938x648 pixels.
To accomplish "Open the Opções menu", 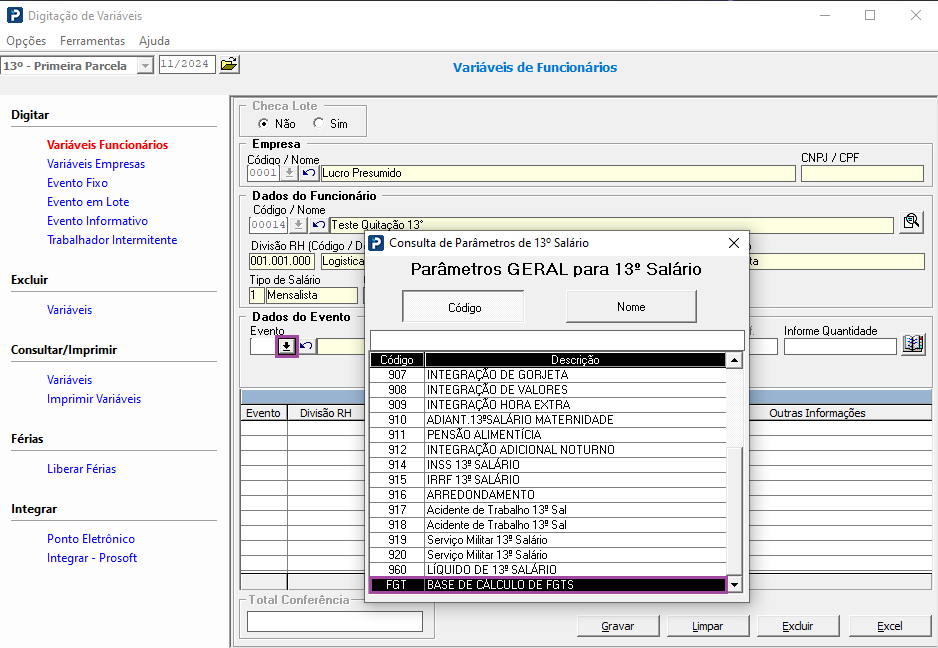I will click(x=26, y=41).
